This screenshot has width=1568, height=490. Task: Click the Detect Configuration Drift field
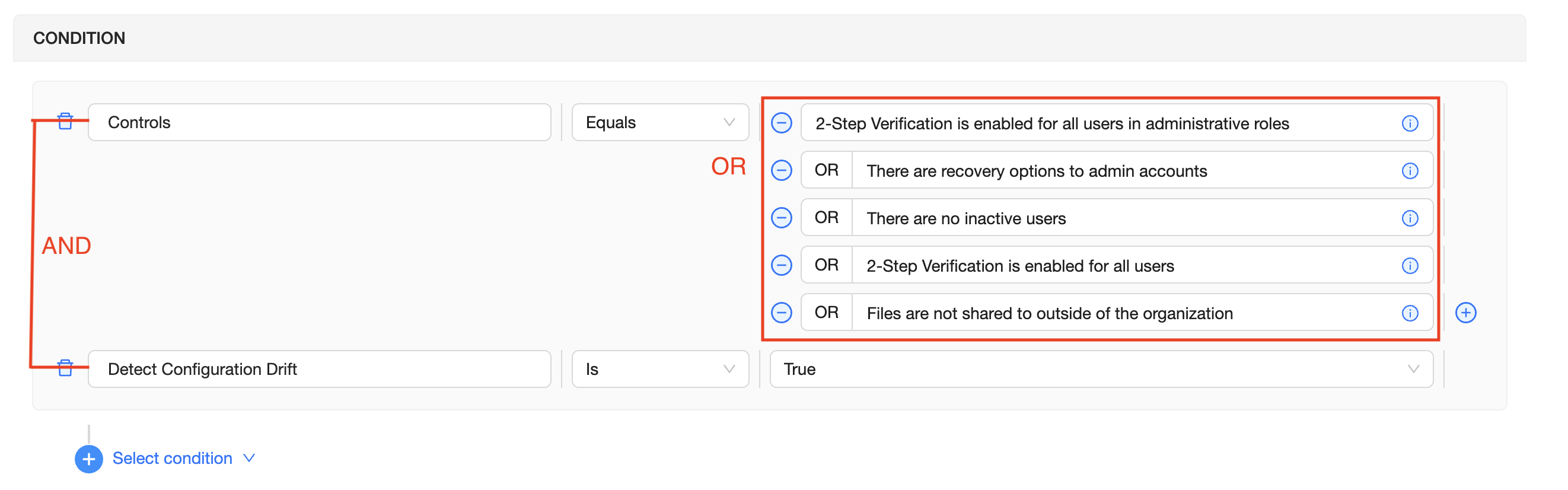coord(319,369)
